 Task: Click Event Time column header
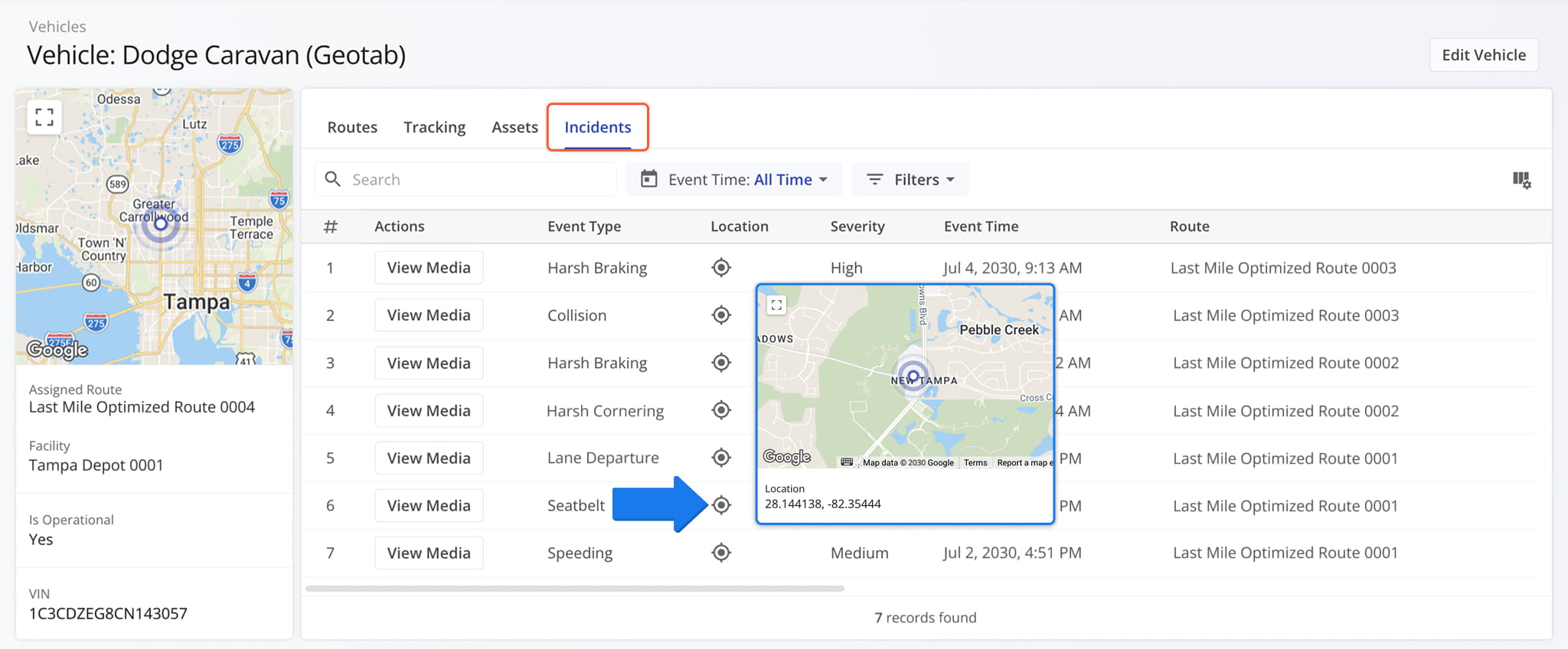(981, 227)
